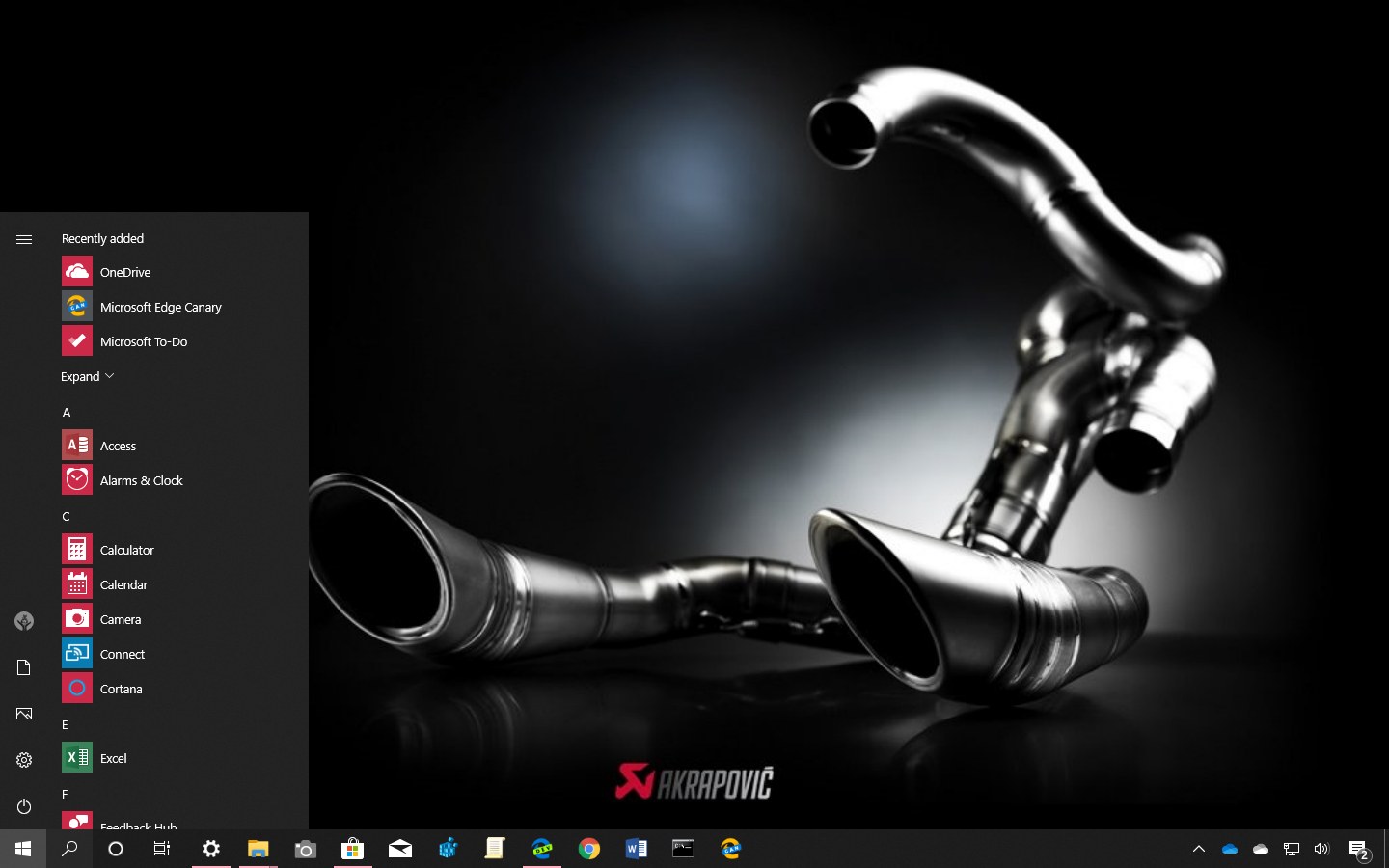Screen dimensions: 1389x868
Task: Show hidden system tray icons
Action: pyautogui.click(x=1199, y=849)
